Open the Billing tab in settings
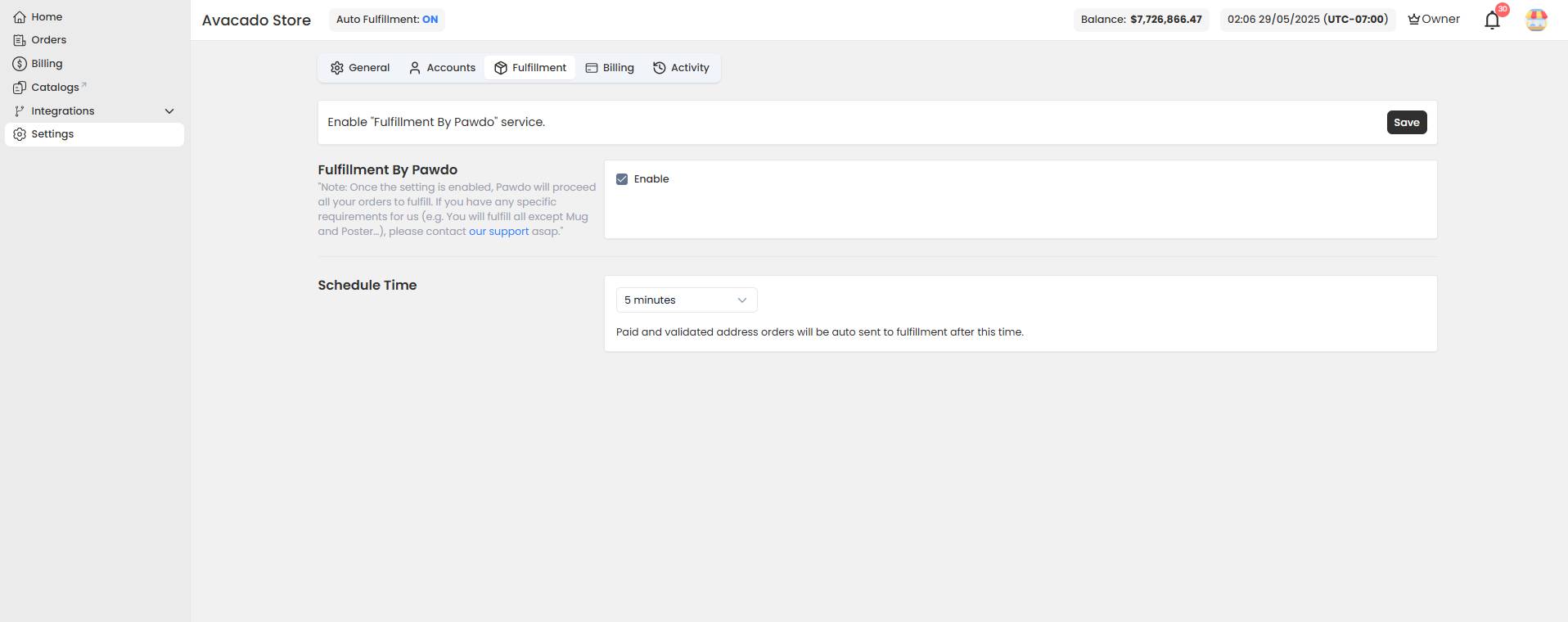The image size is (1568, 622). click(x=610, y=68)
